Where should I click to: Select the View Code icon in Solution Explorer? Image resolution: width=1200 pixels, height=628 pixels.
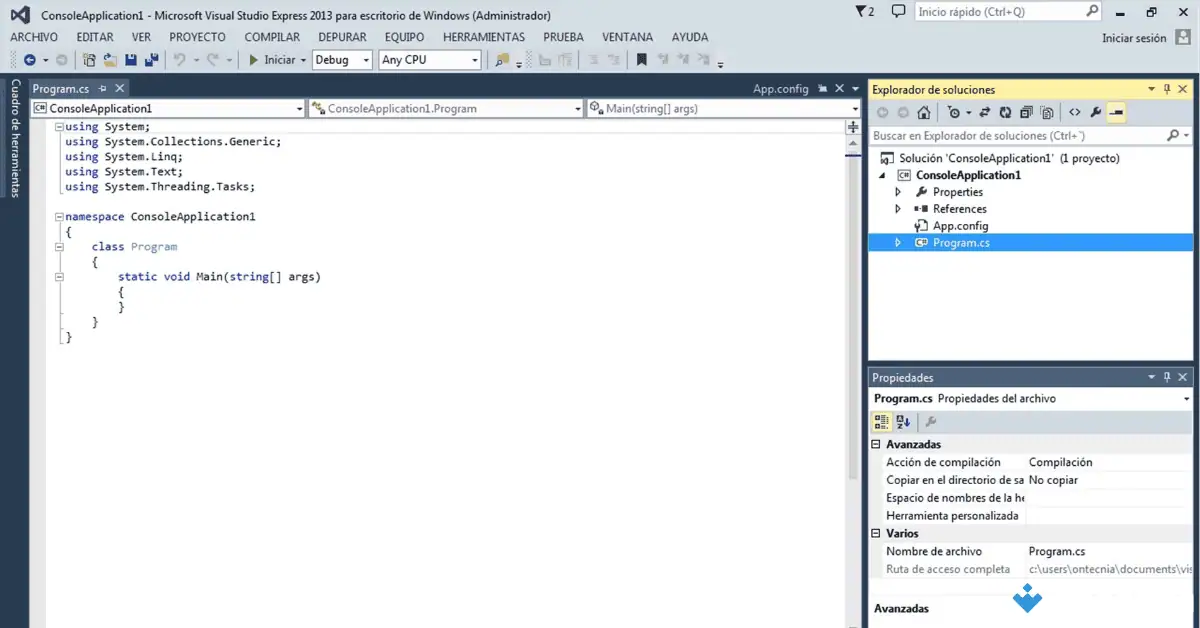click(1073, 112)
